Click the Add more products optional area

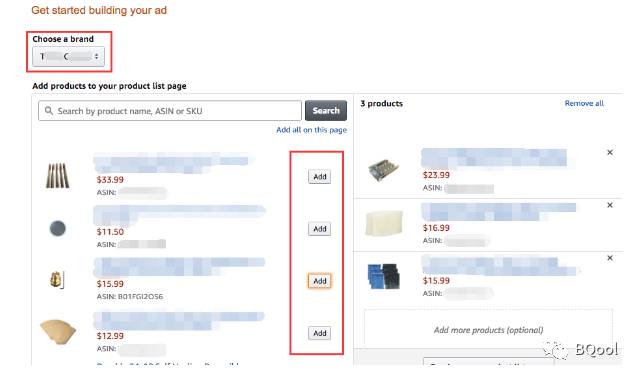[x=488, y=330]
